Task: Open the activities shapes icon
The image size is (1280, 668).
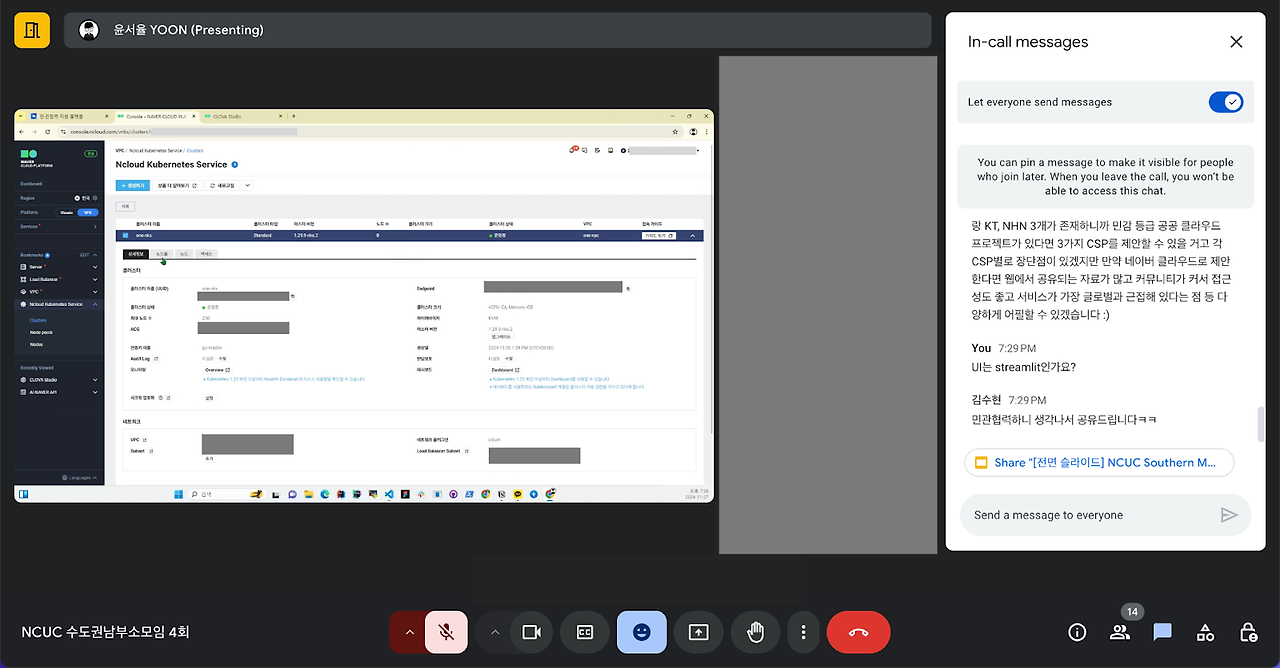Action: click(1205, 632)
